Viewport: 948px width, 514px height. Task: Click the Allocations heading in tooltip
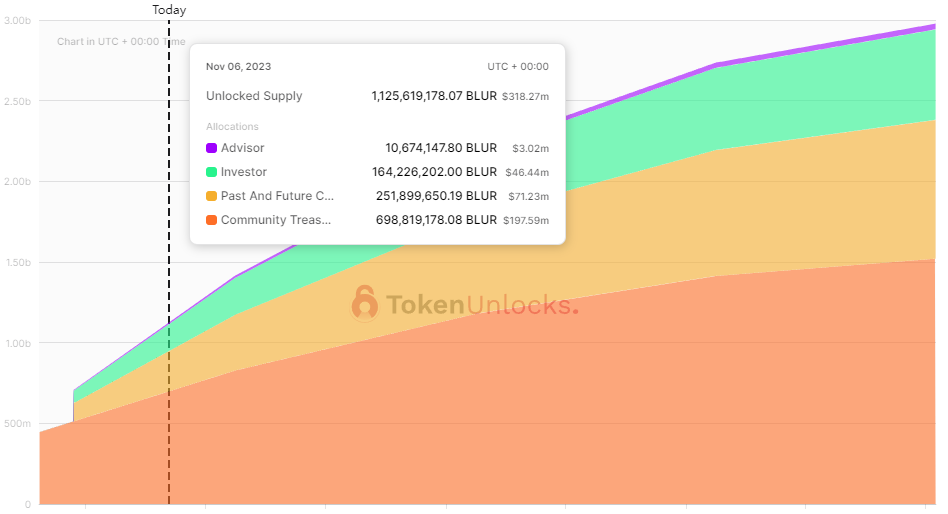[x=232, y=127]
